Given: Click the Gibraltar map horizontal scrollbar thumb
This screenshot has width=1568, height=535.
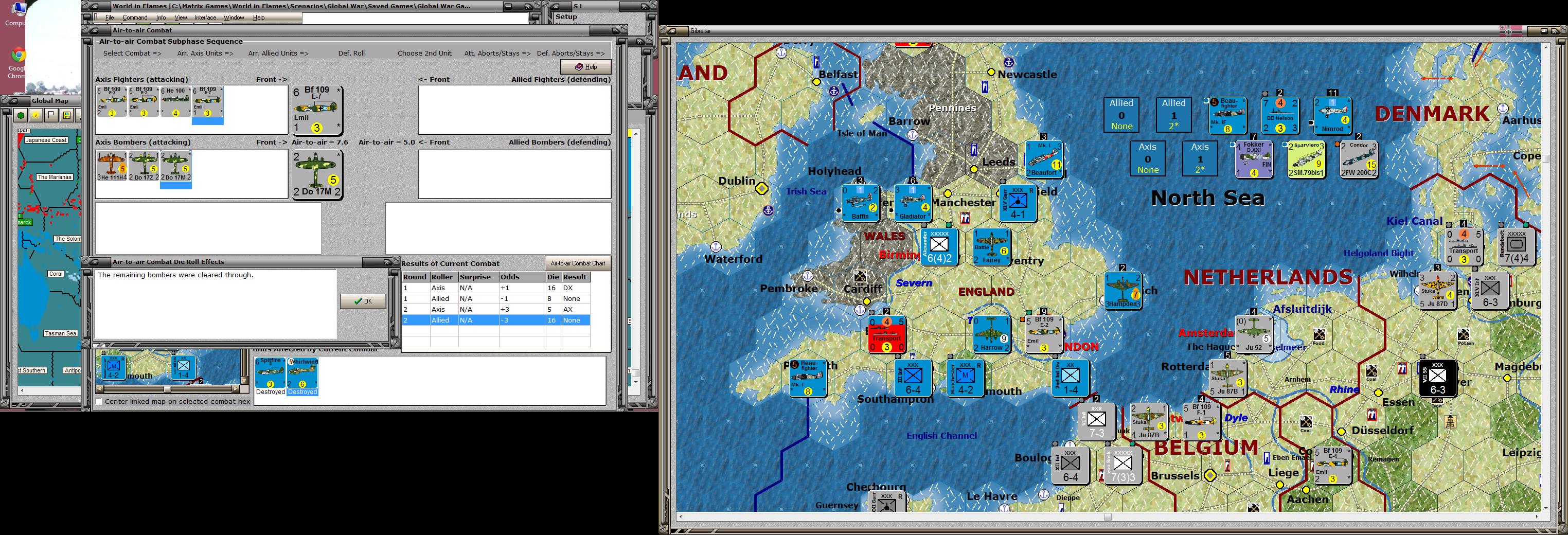Looking at the screenshot, I should point(1107,518).
